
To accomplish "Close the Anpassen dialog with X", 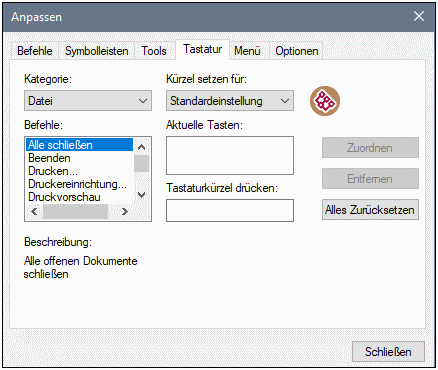I will pyautogui.click(x=419, y=16).
